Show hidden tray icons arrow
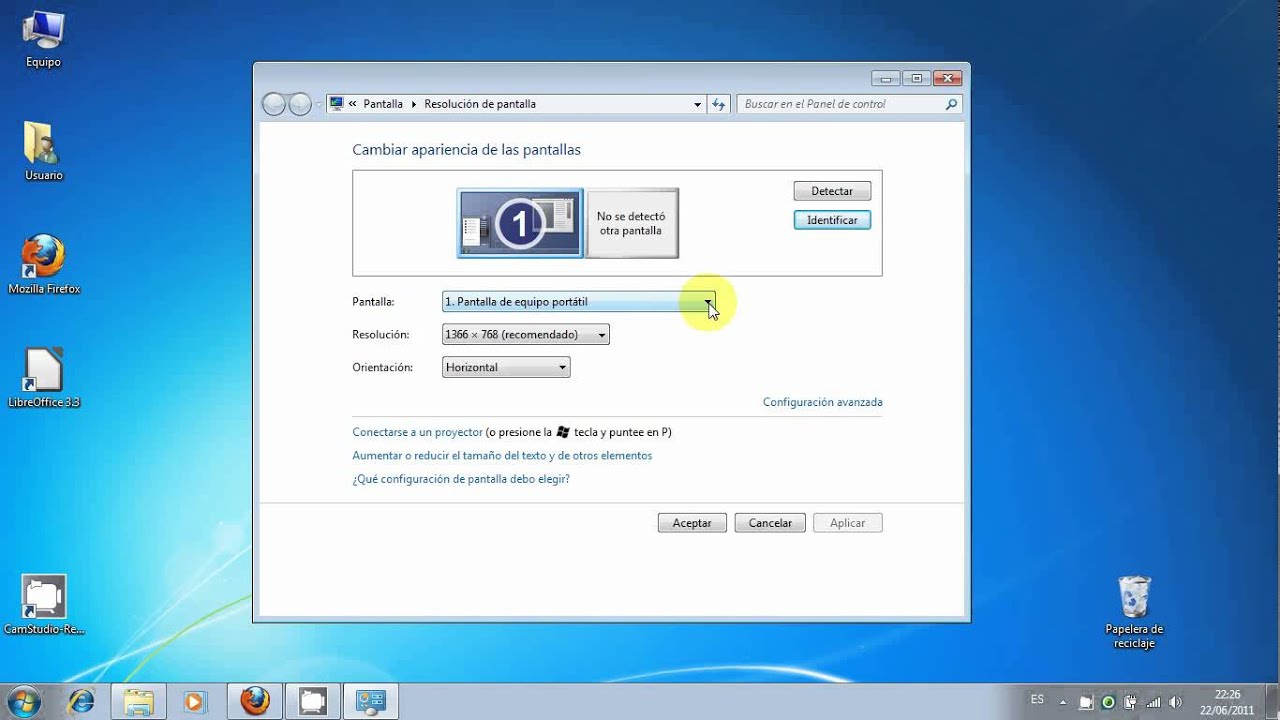Screen dimensions: 1280x720 [1062, 702]
